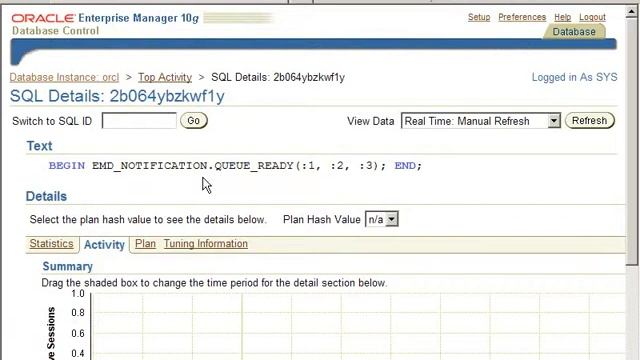Focus the Switch to SQL ID field
The width and height of the screenshot is (640, 360).
[139, 120]
